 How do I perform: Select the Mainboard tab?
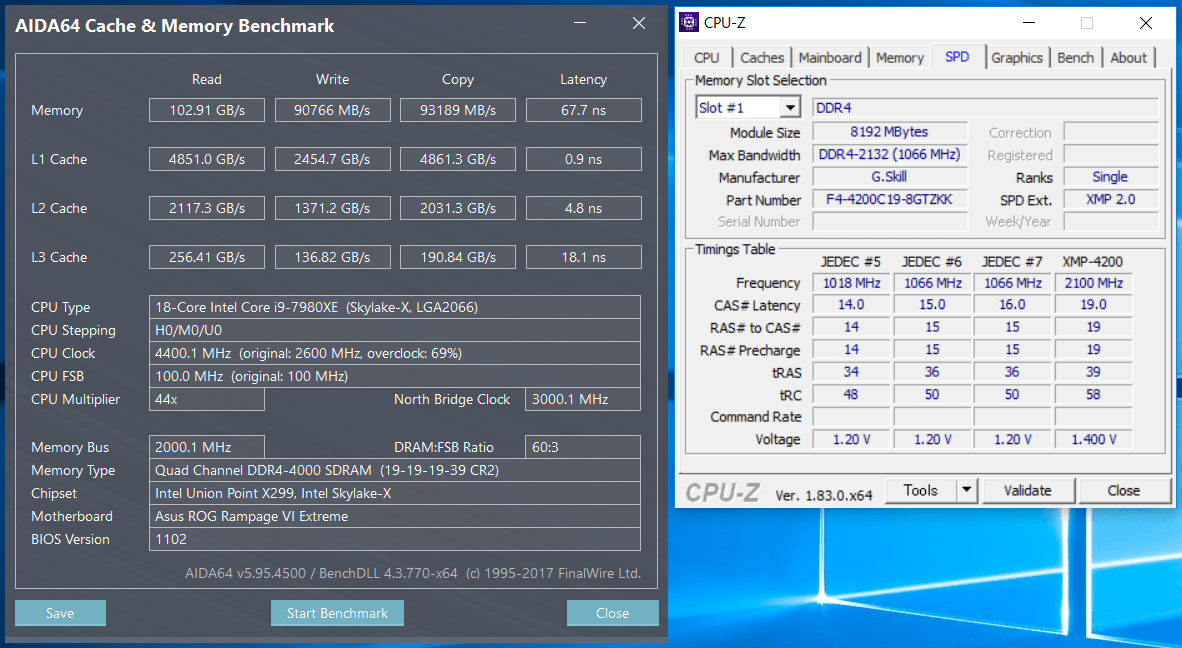click(x=829, y=58)
